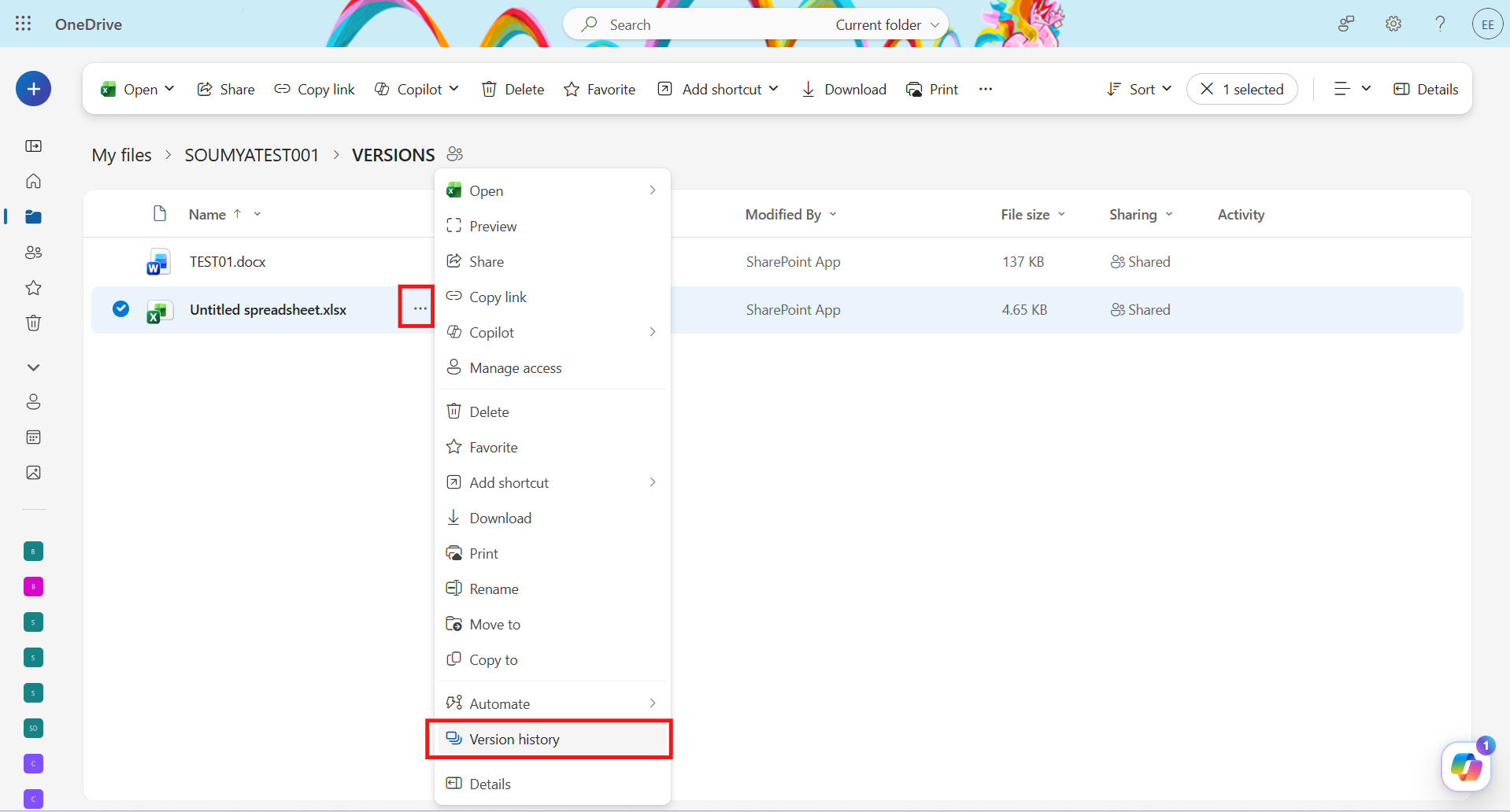Clear selection with 1 selected button
Viewport: 1510px width, 812px height.
coord(1242,89)
